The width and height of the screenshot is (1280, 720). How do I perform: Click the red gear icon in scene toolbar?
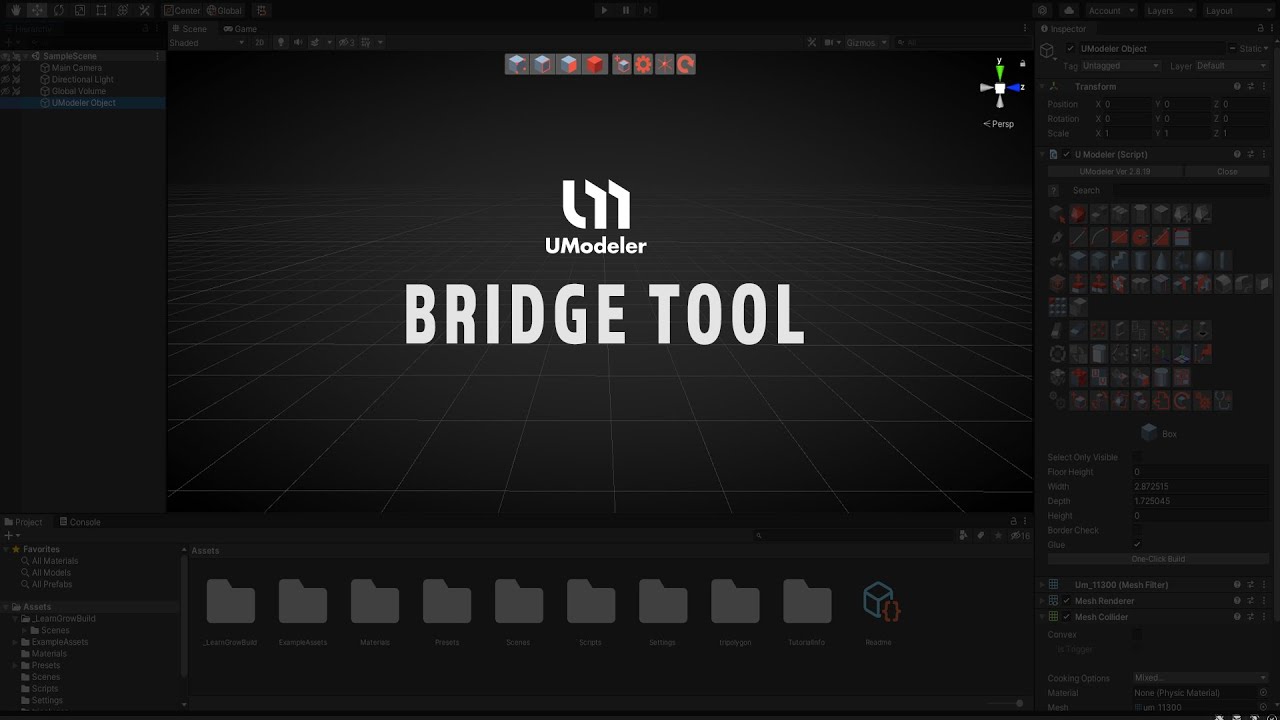[643, 64]
